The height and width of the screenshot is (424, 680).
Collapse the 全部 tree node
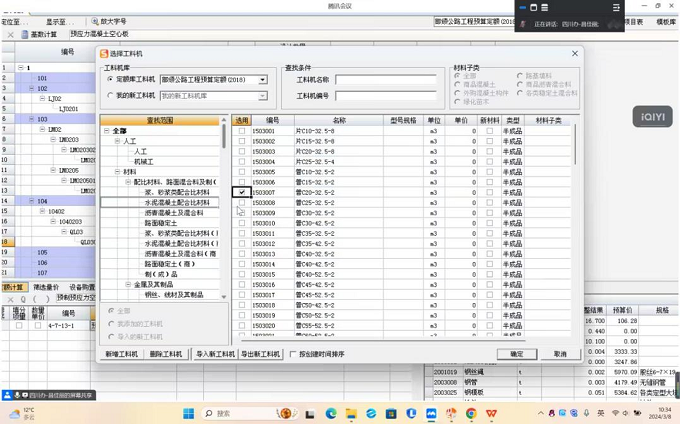107,130
